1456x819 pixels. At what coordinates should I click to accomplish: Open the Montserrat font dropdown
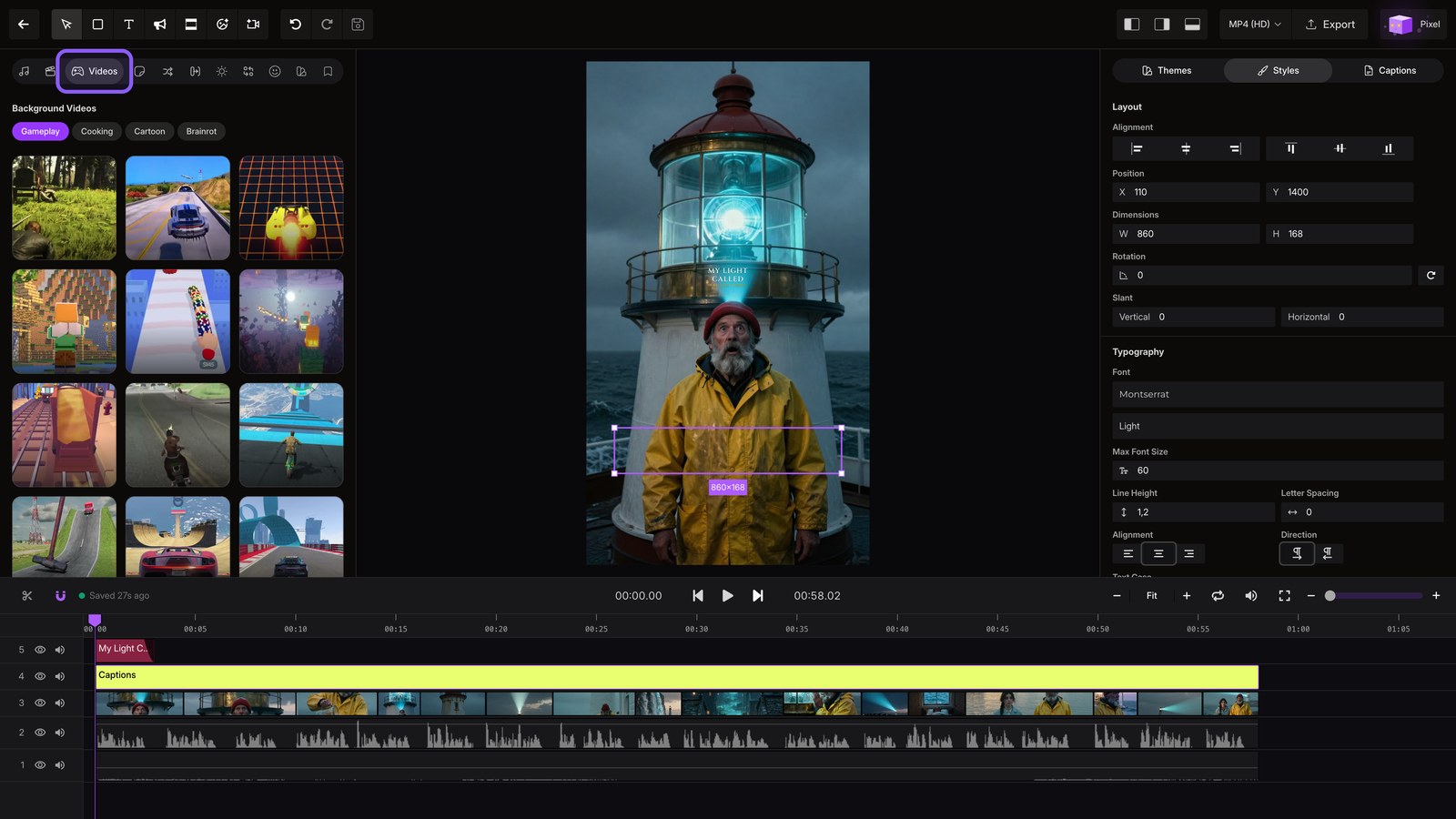1278,394
